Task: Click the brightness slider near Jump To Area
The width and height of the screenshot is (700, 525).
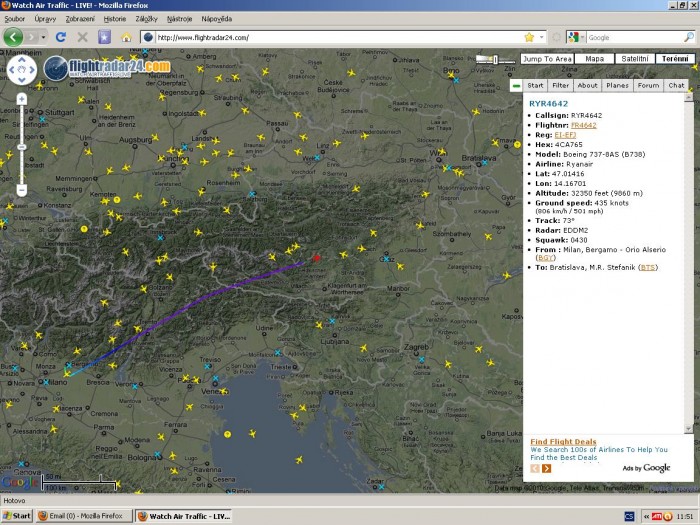Action: pyautogui.click(x=495, y=59)
